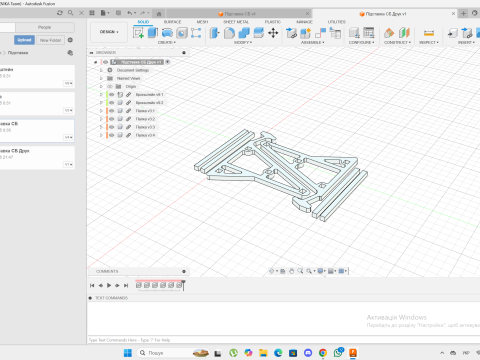Screen dimensions: 480x360
Task: Select the Revolve tool
Action: point(167,33)
